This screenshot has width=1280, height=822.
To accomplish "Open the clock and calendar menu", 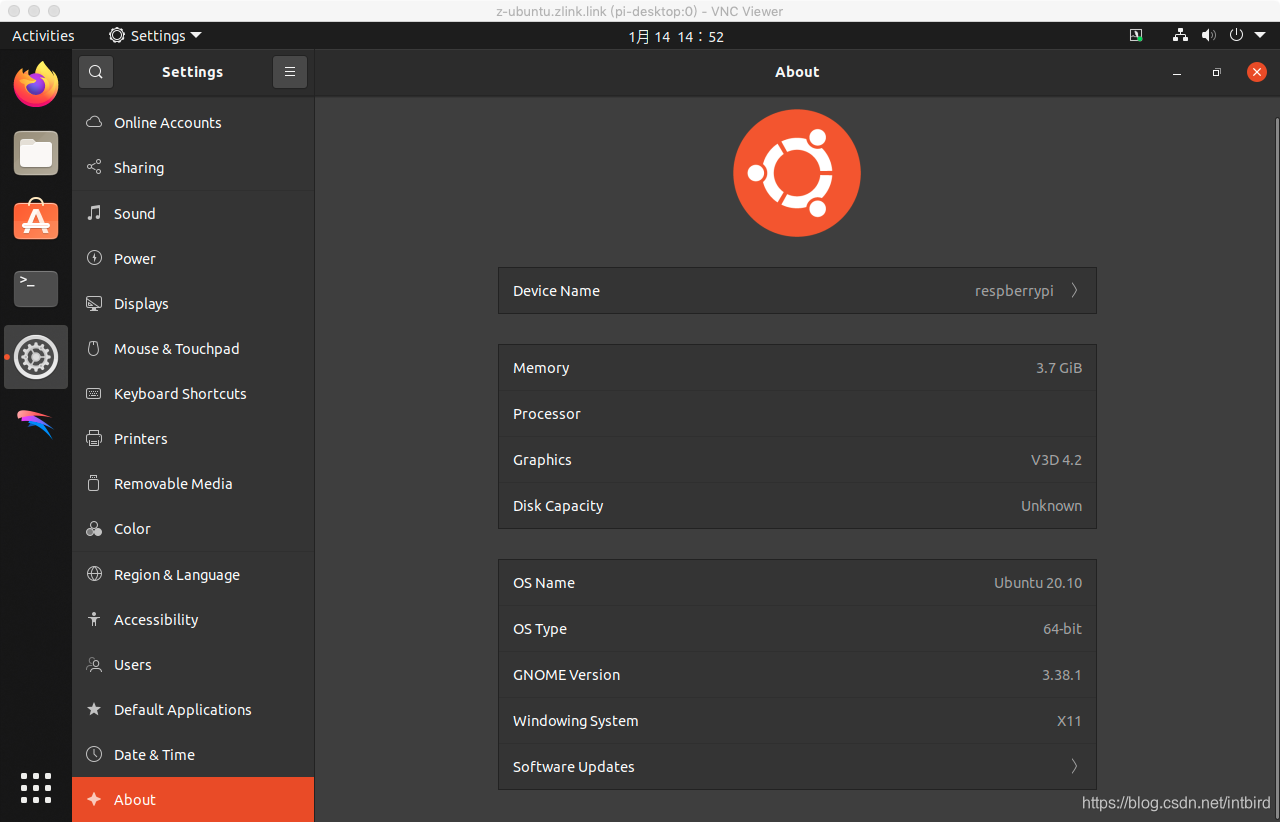I will (676, 36).
